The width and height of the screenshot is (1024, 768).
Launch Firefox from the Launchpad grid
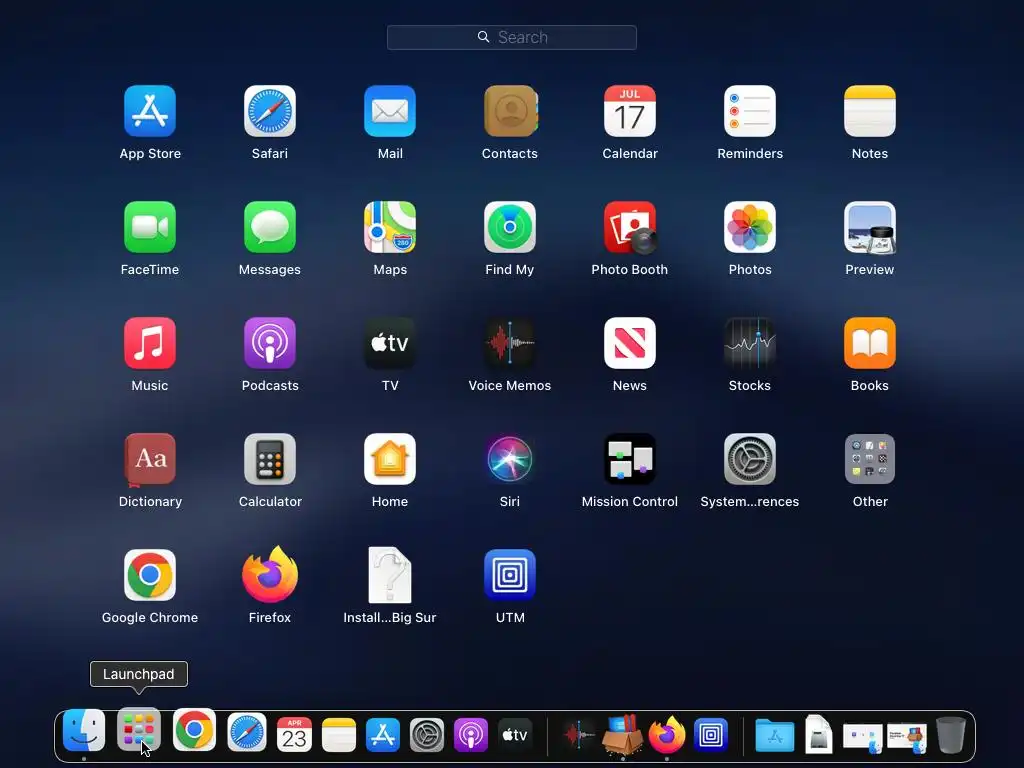tap(270, 575)
